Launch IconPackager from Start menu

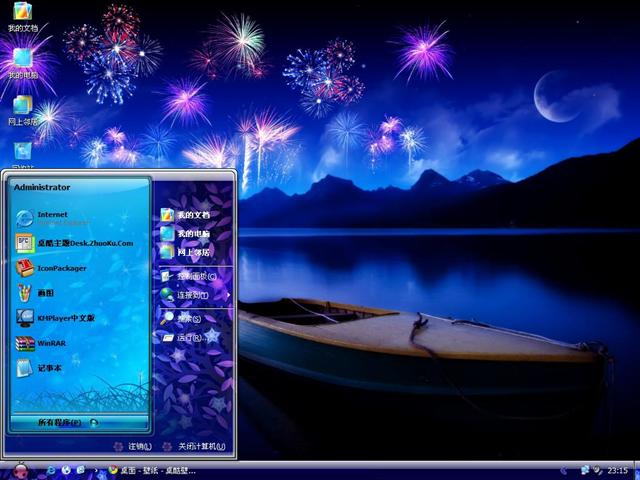click(x=51, y=268)
